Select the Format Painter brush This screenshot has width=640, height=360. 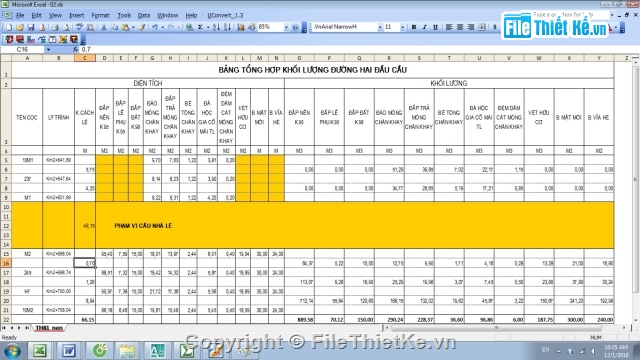pos(142,27)
